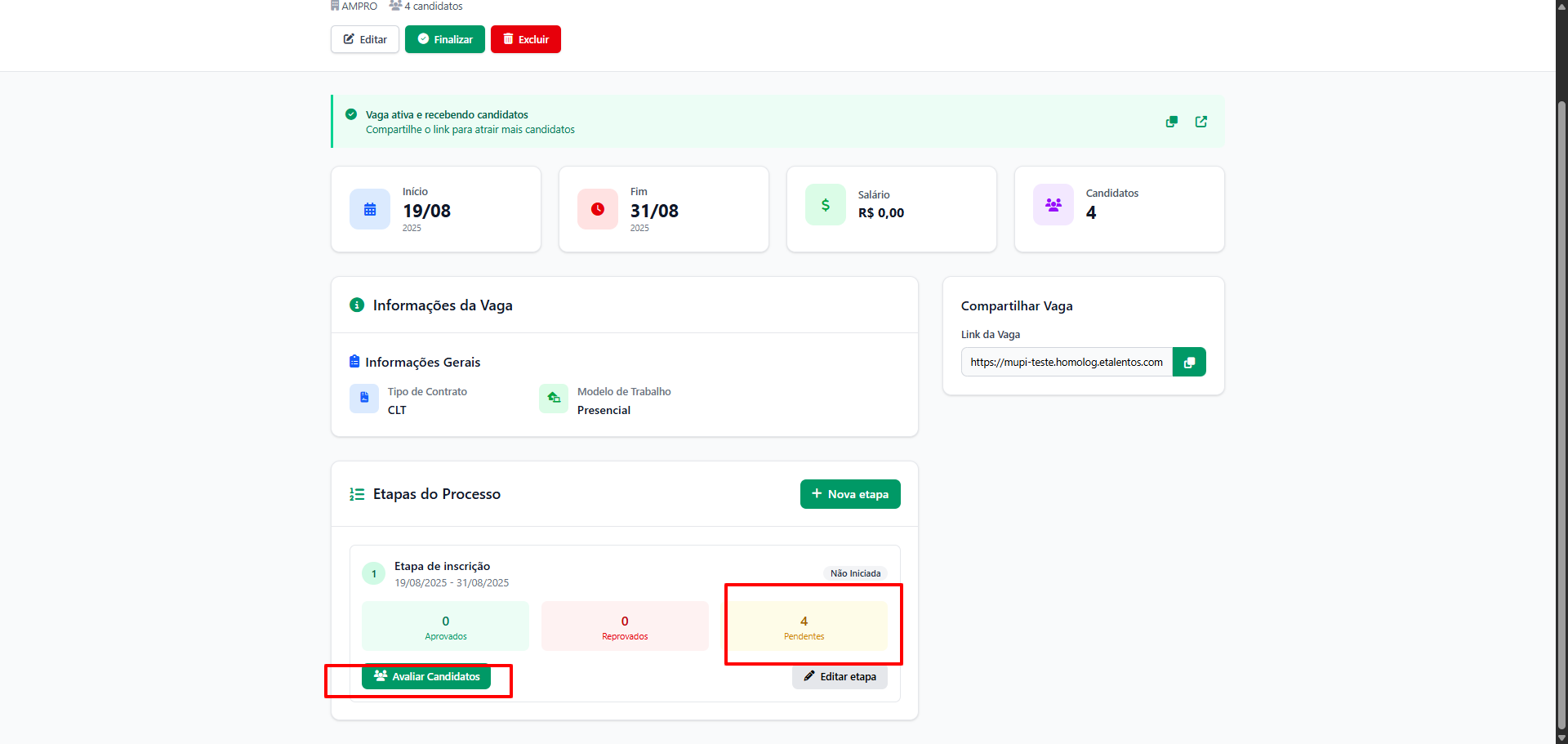
Task: Click the Vaga ativa e recebendo candidatos text
Action: (447, 114)
